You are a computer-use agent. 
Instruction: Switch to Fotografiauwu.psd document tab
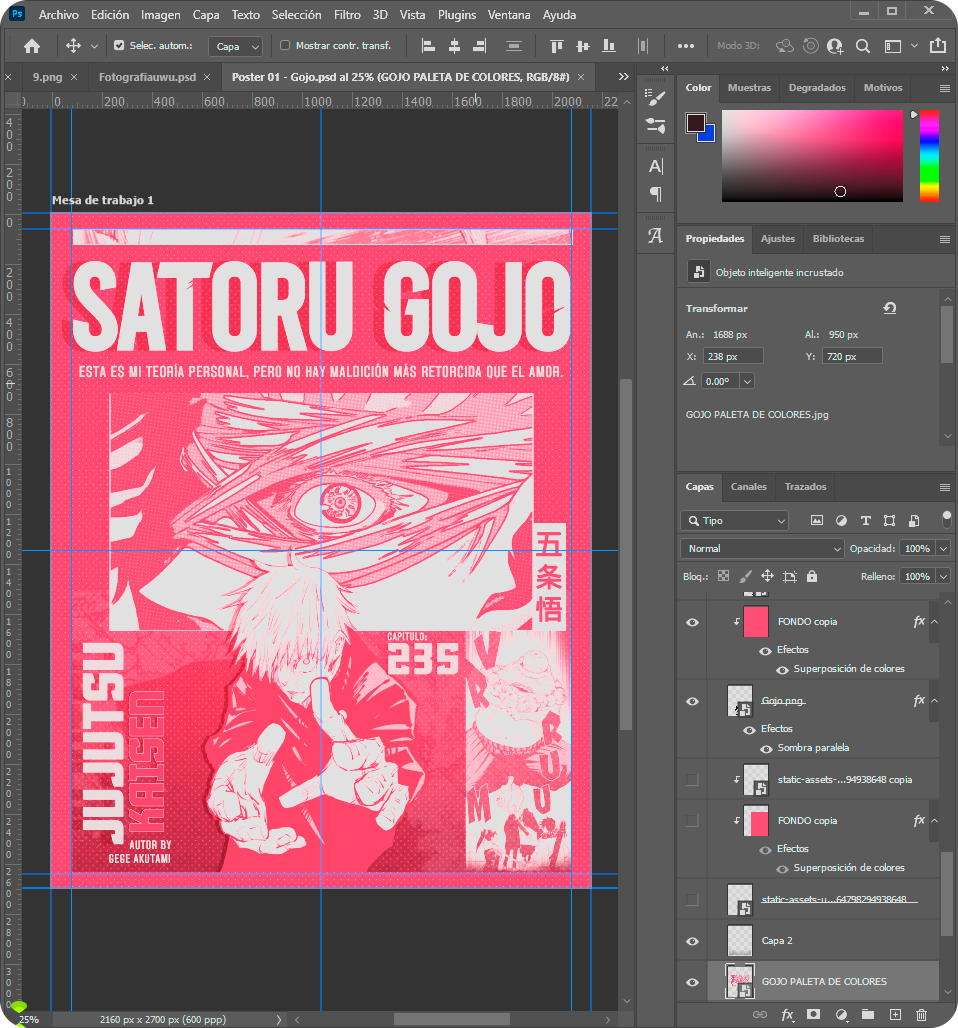pyautogui.click(x=147, y=76)
